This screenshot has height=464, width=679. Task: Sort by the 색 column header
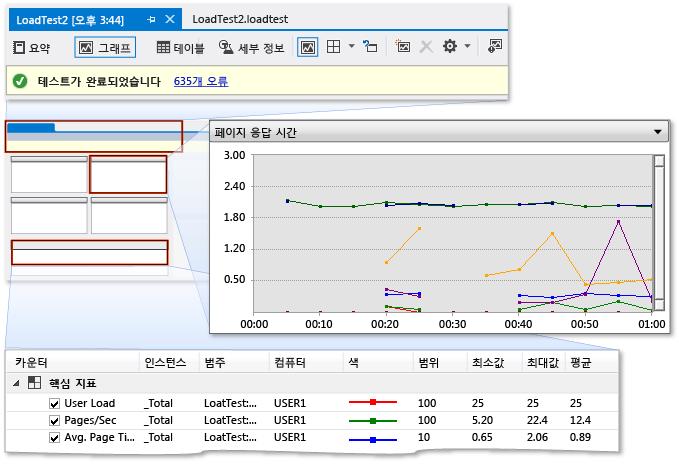(x=378, y=362)
